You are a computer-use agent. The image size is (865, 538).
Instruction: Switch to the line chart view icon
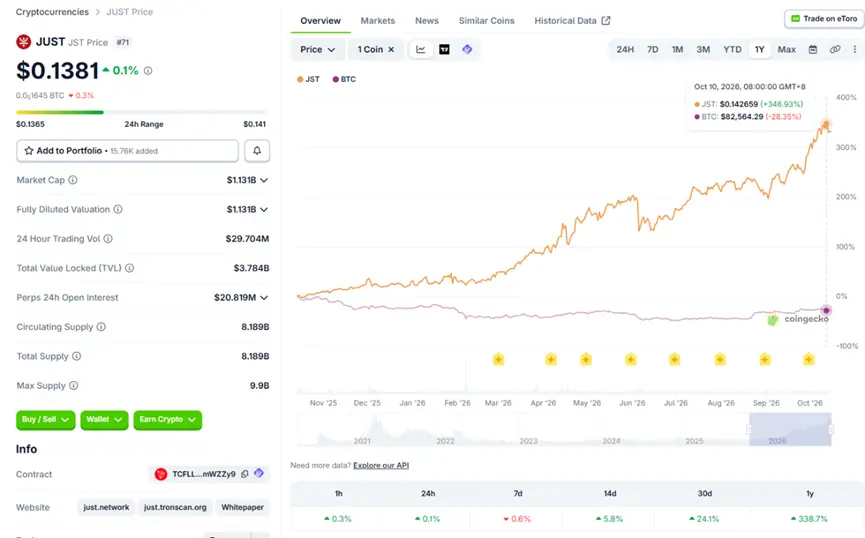point(421,50)
